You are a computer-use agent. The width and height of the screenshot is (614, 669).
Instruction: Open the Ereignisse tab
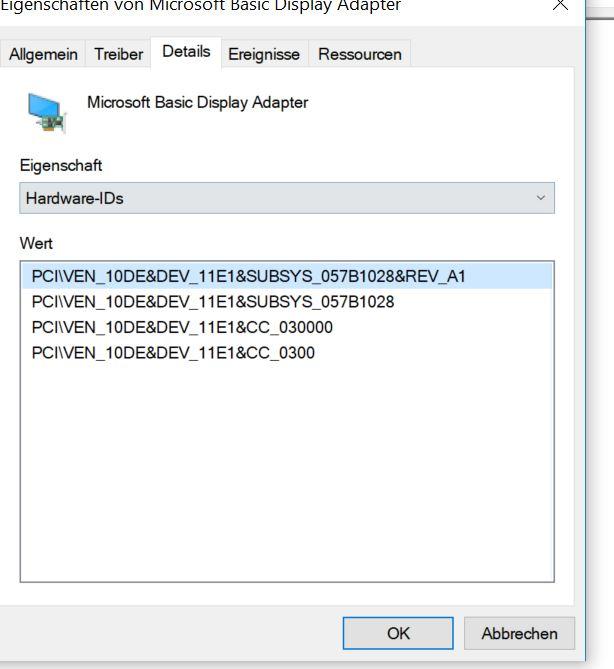265,54
